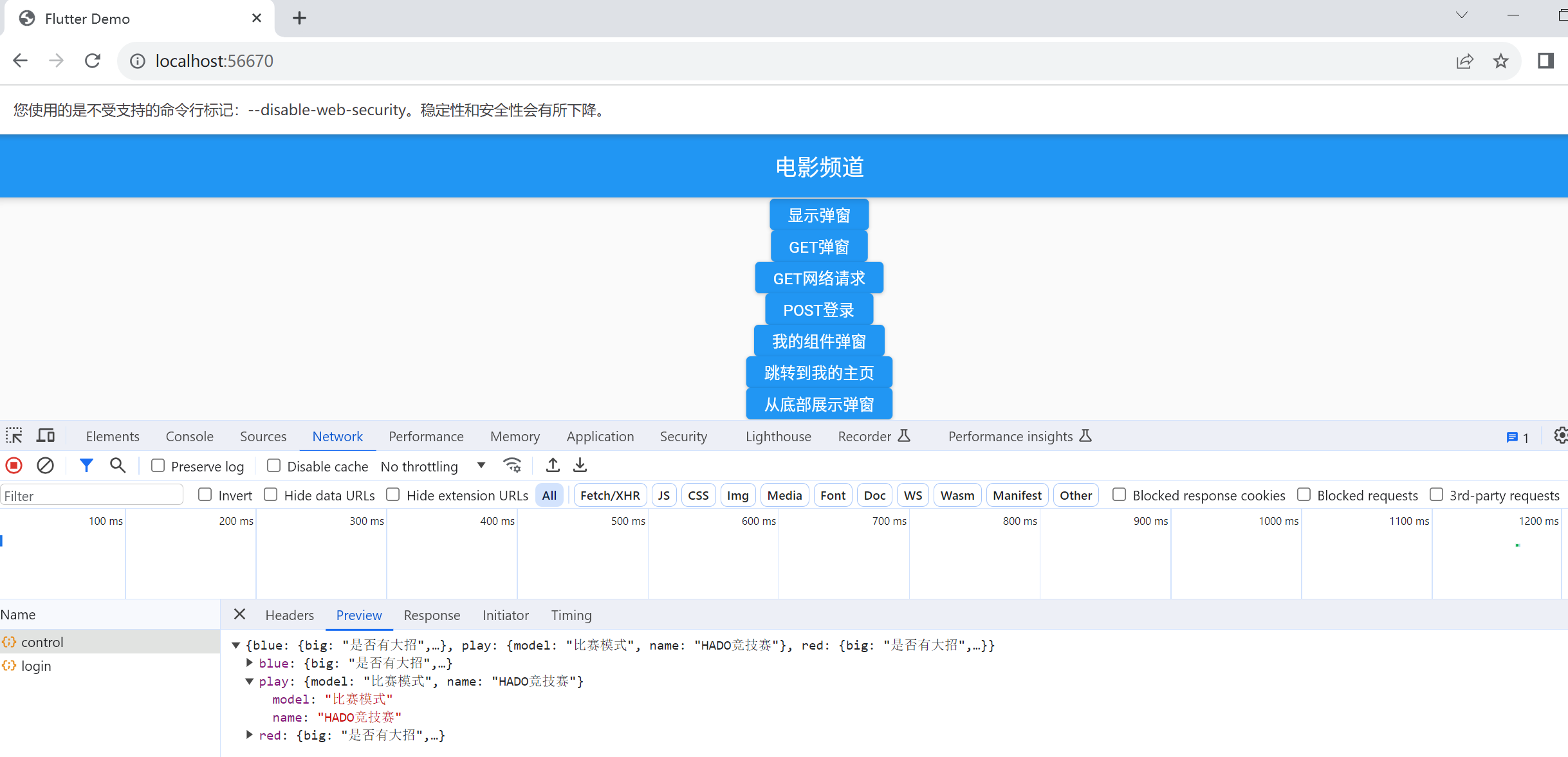1568x757 pixels.
Task: Clear the network log
Action: pos(45,466)
